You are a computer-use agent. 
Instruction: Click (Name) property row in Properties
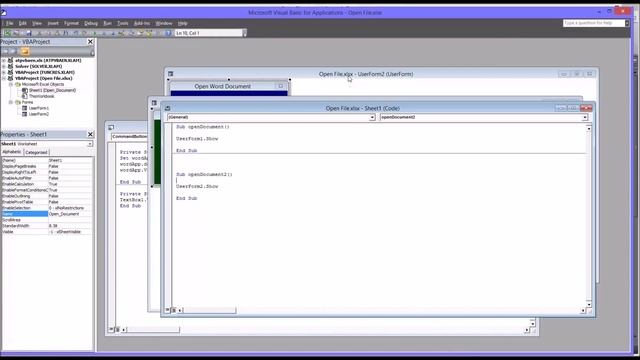point(47,160)
